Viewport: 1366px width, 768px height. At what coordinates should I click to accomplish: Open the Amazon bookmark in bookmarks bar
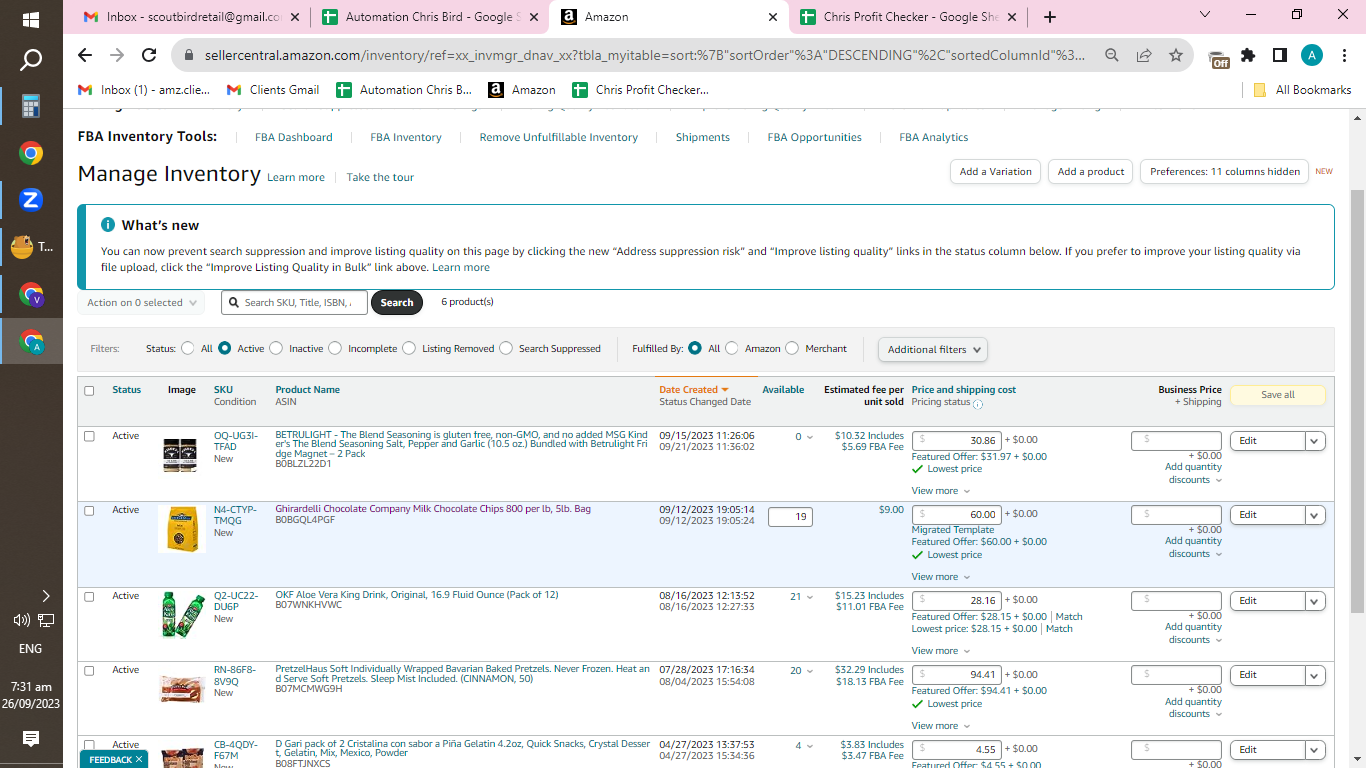click(522, 90)
